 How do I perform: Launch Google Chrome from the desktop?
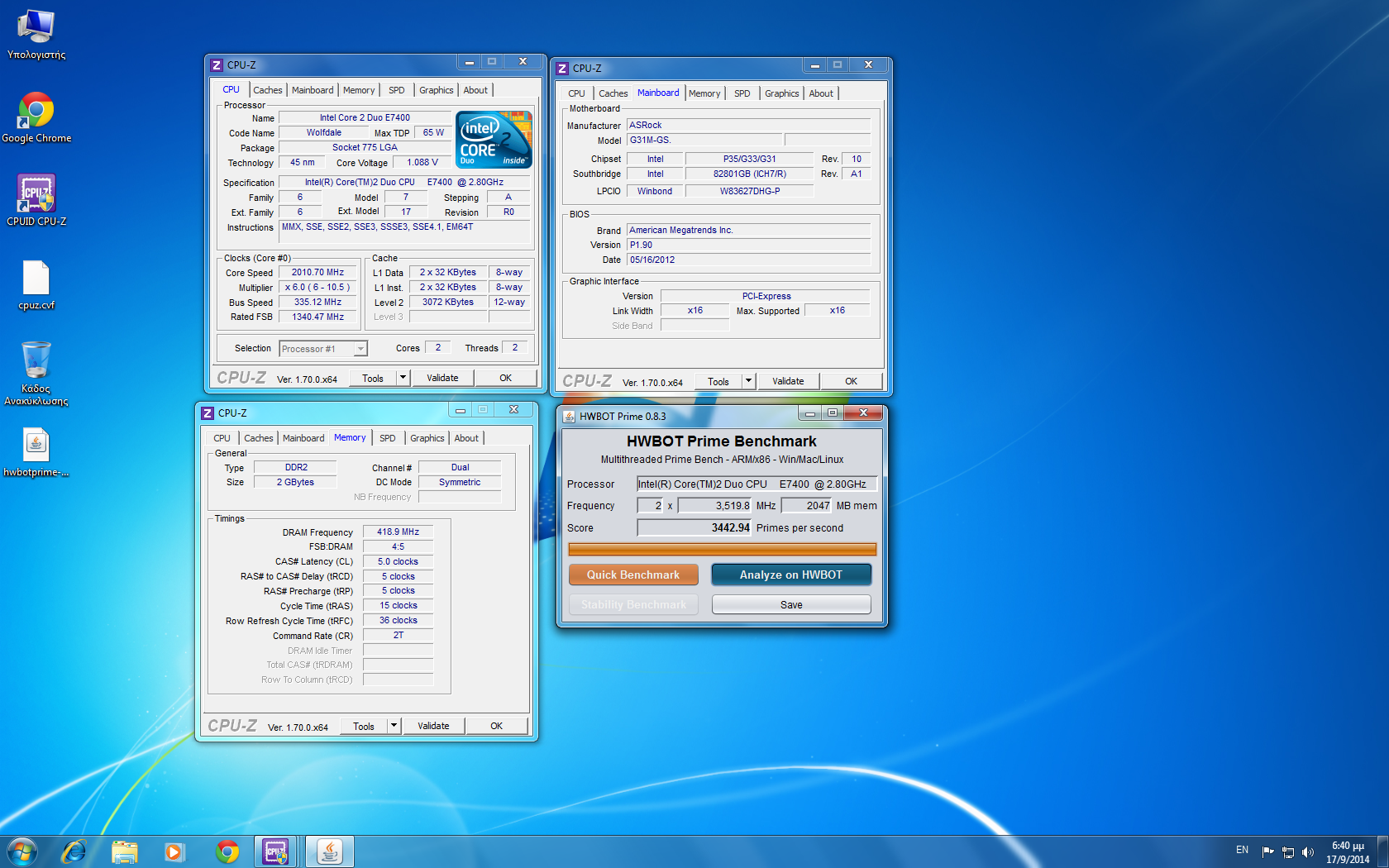coord(36,117)
